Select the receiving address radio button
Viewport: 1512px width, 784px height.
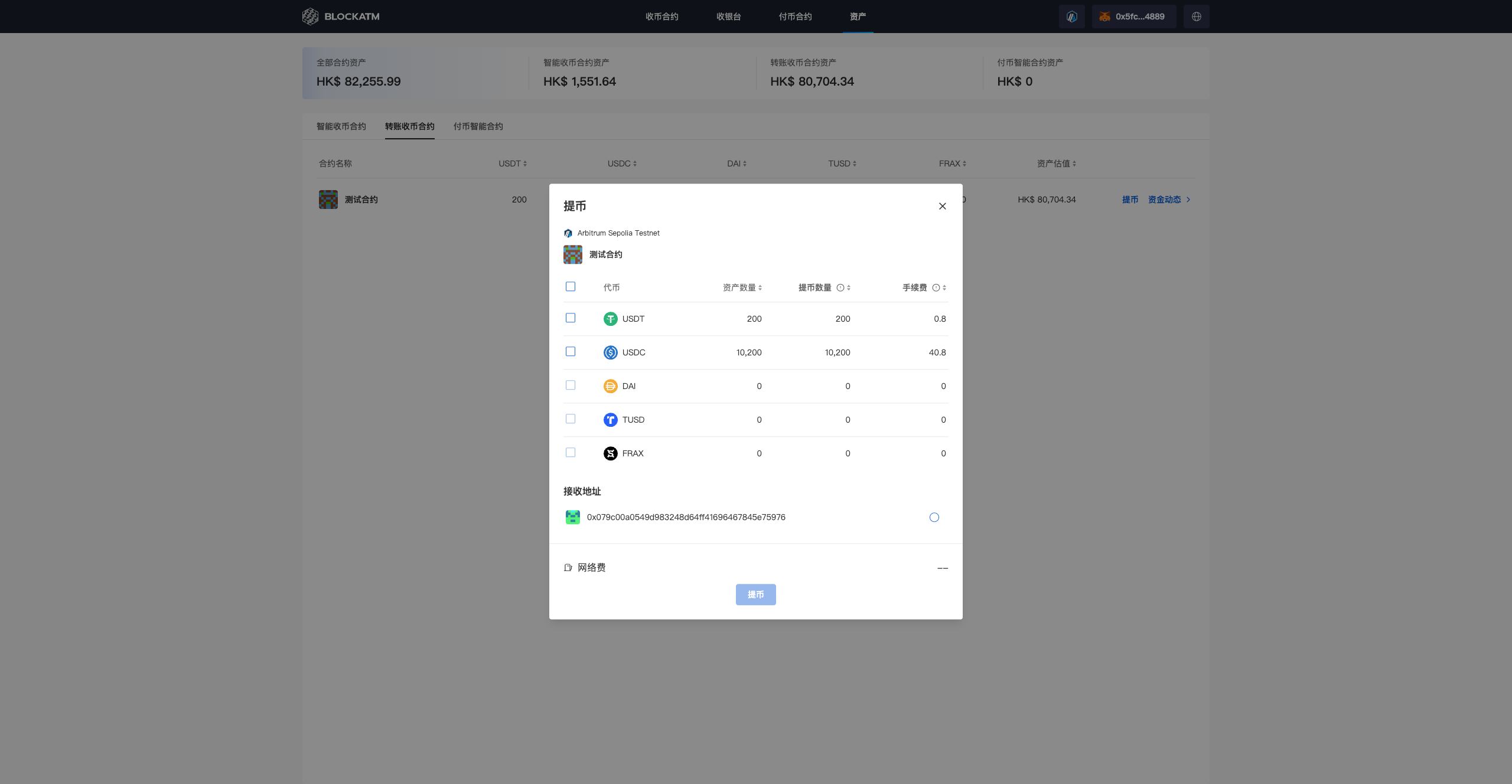(x=934, y=517)
